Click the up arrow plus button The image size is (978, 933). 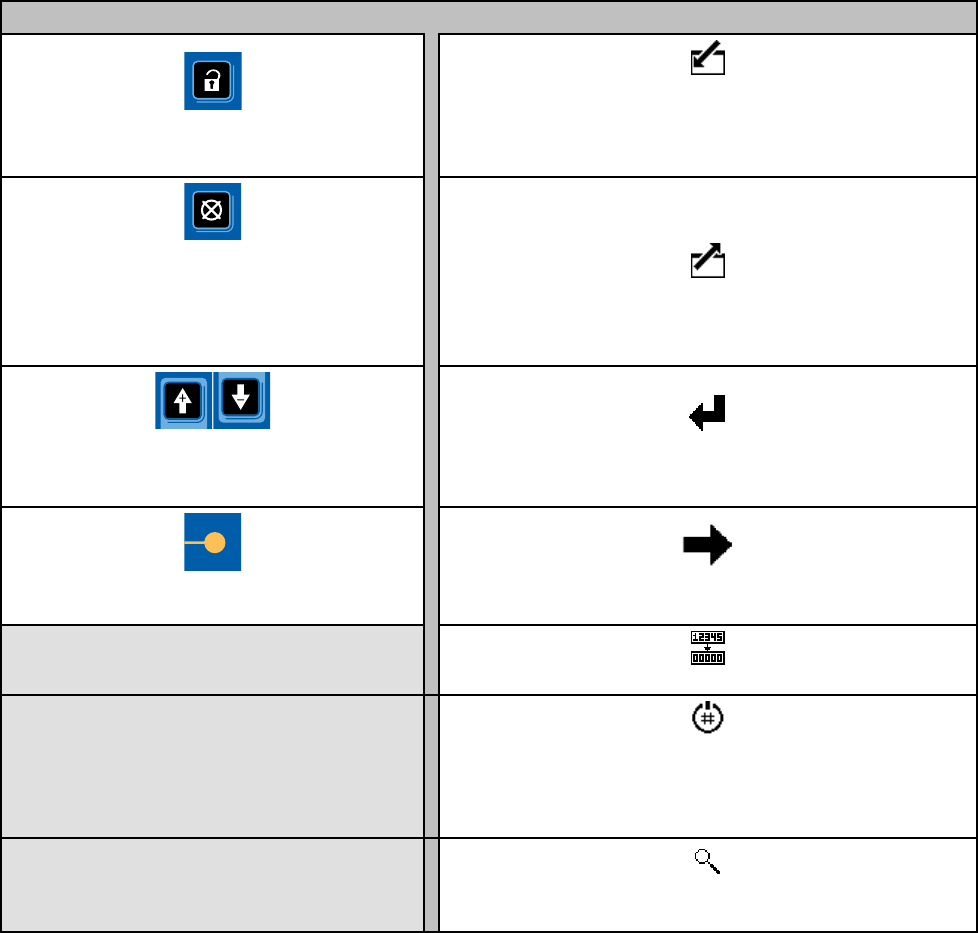click(183, 400)
